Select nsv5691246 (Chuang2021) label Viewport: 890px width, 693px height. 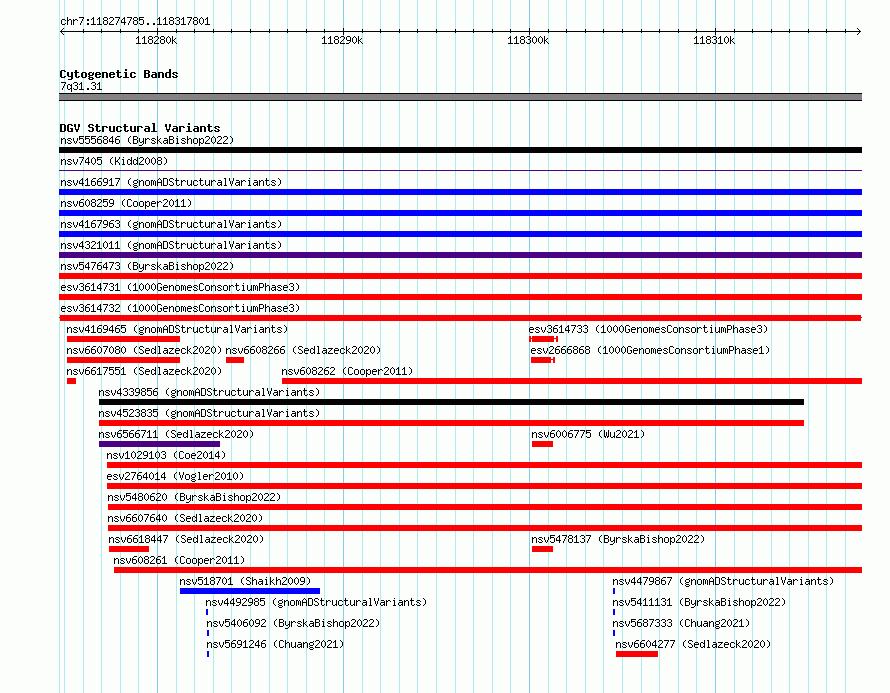[x=275, y=644]
